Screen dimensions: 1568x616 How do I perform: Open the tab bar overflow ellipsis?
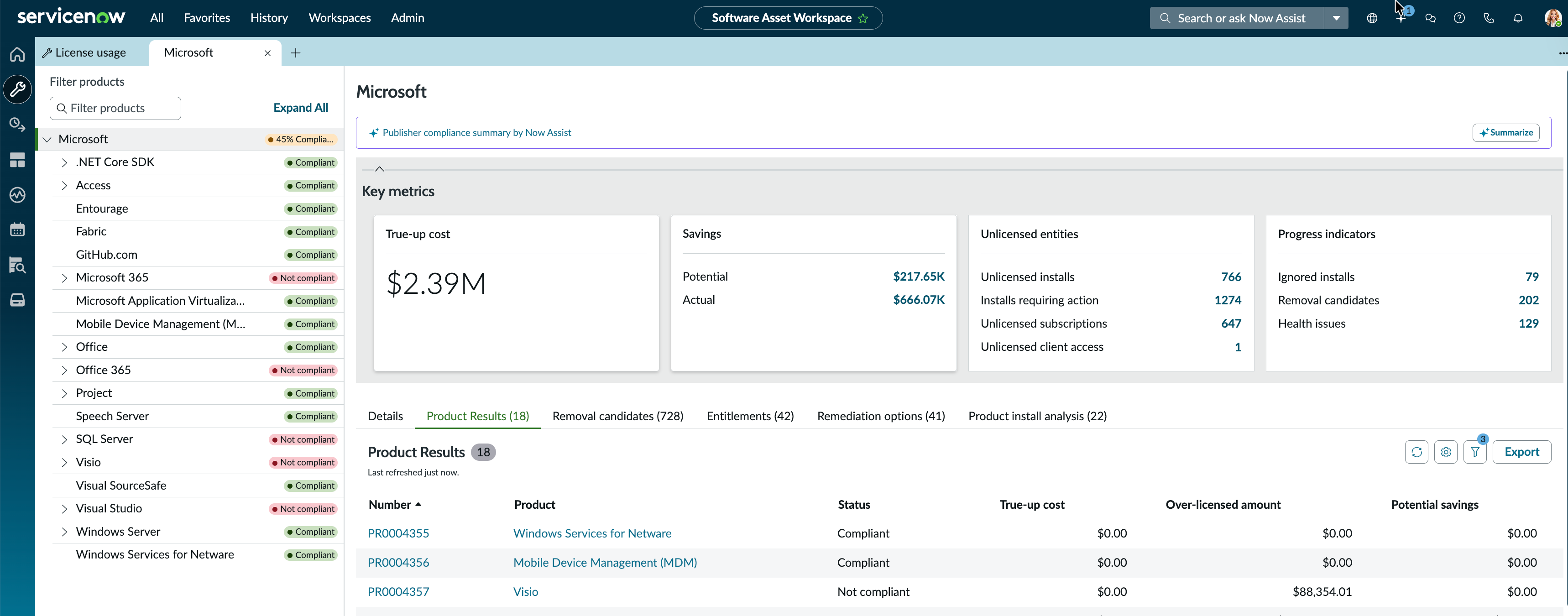(1563, 53)
